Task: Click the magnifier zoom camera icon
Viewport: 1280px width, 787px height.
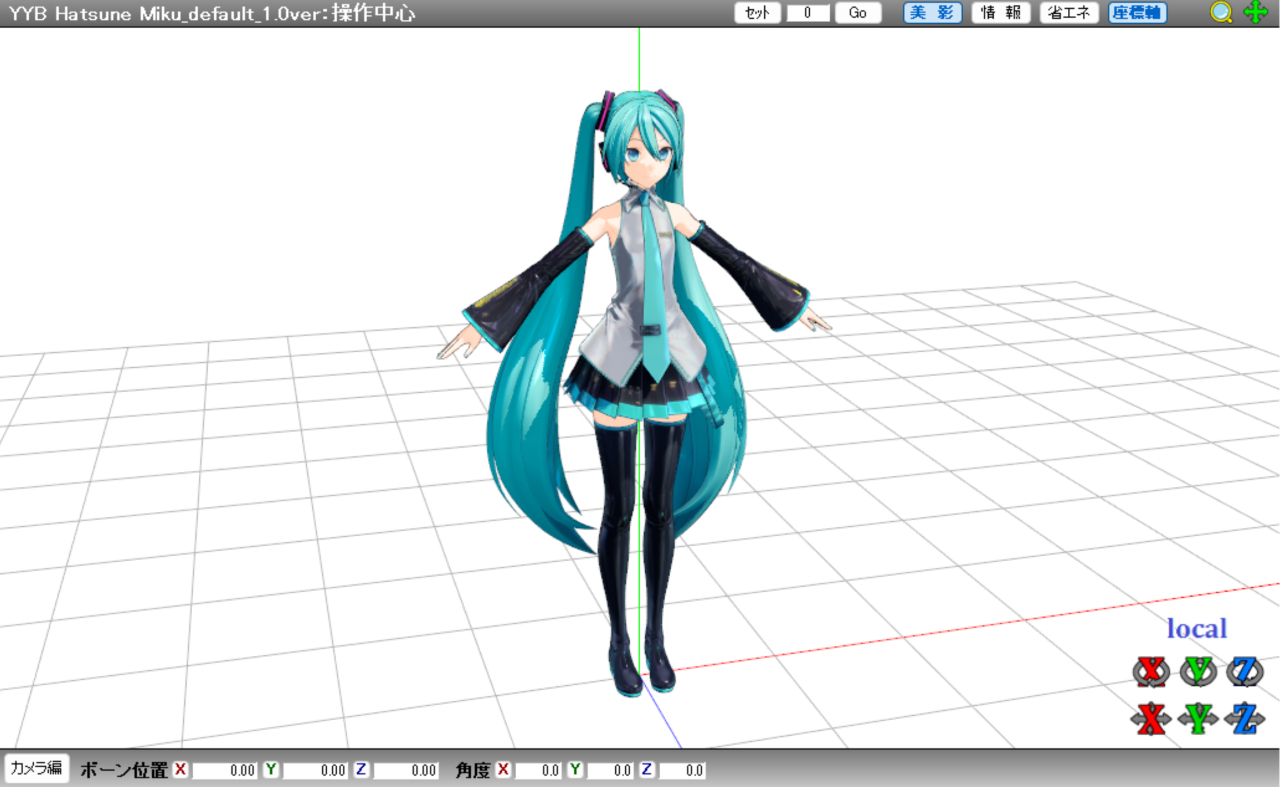Action: (1221, 13)
